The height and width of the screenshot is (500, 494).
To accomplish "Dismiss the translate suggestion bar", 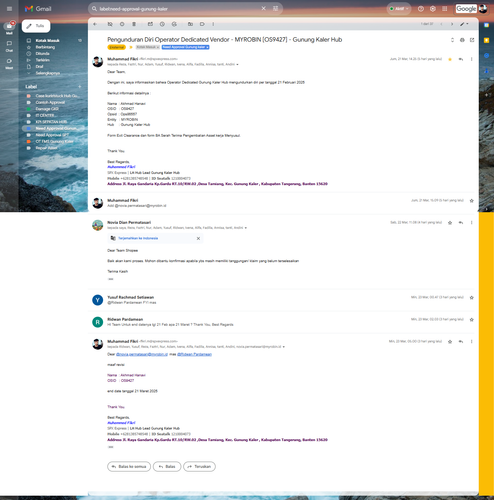I will 198,238.
